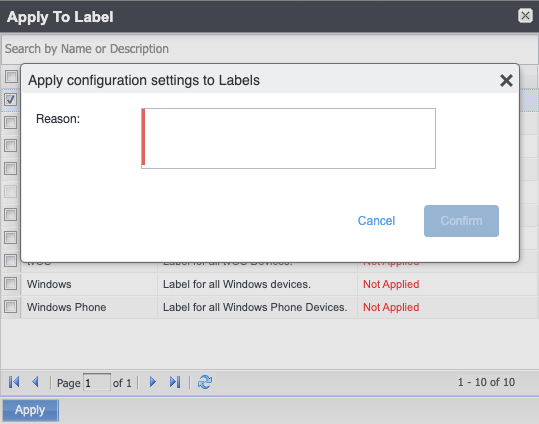Focus the Reason text area
Screen dimensions: 539x424
(x=288, y=139)
